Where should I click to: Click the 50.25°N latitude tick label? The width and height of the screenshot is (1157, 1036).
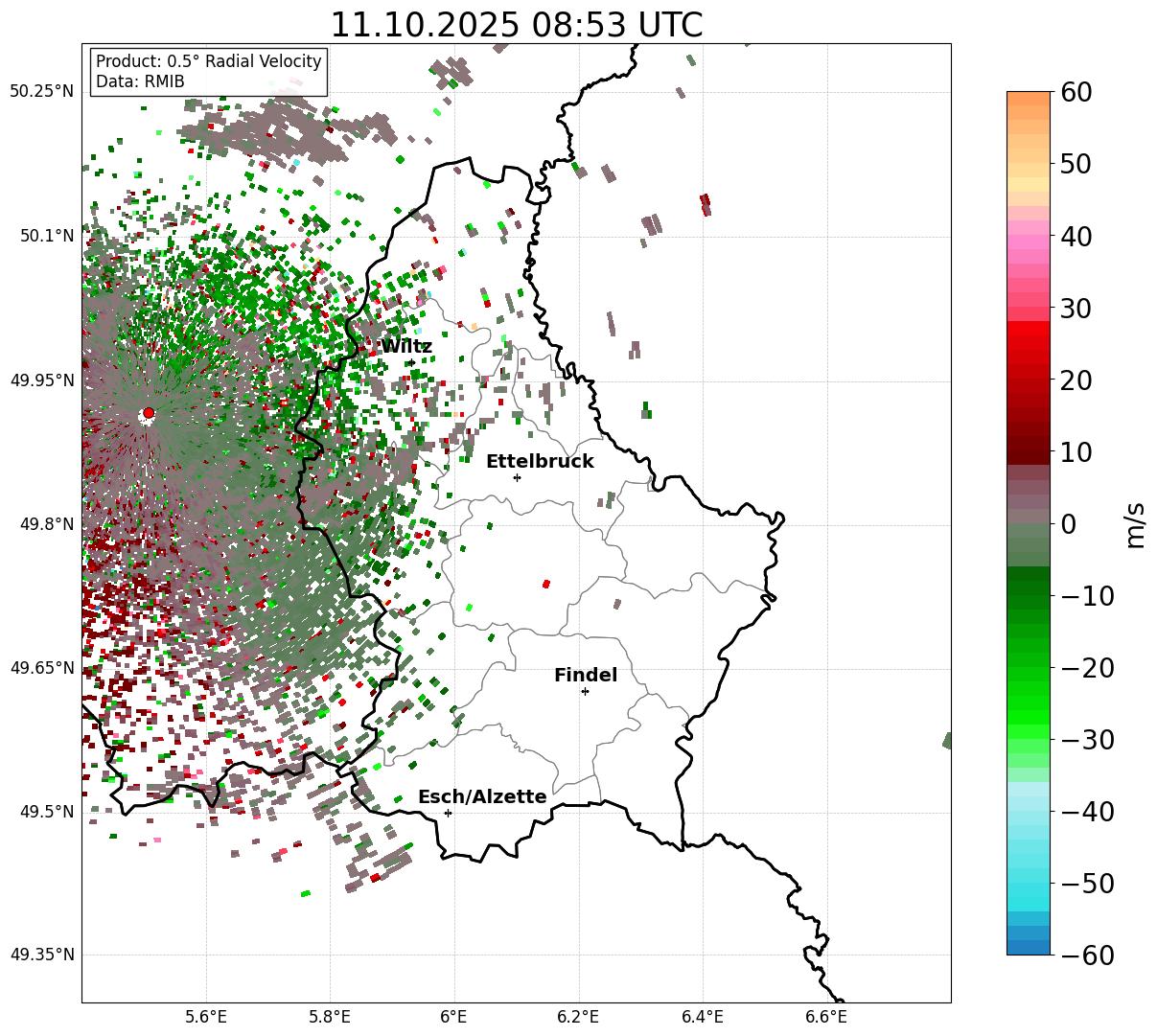pos(41,92)
